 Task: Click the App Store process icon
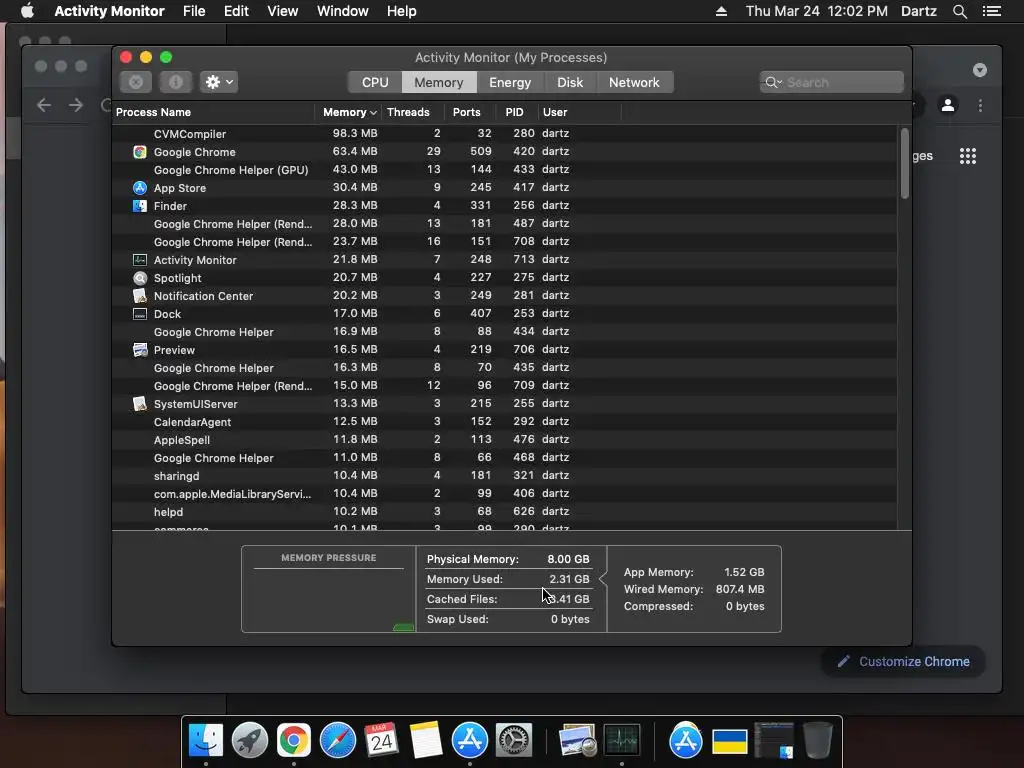click(x=140, y=187)
